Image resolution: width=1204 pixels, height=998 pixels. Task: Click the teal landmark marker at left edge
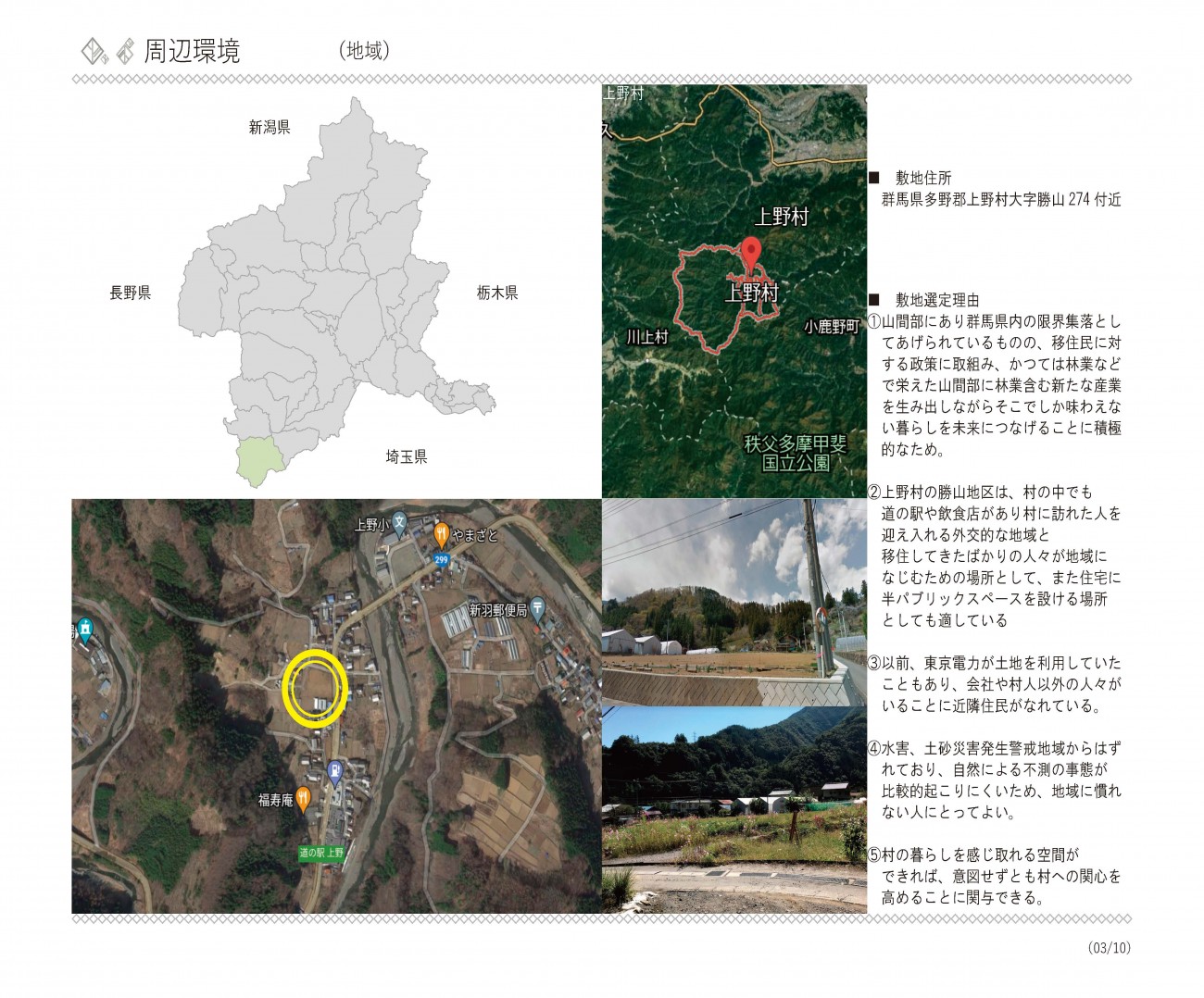pos(85,627)
